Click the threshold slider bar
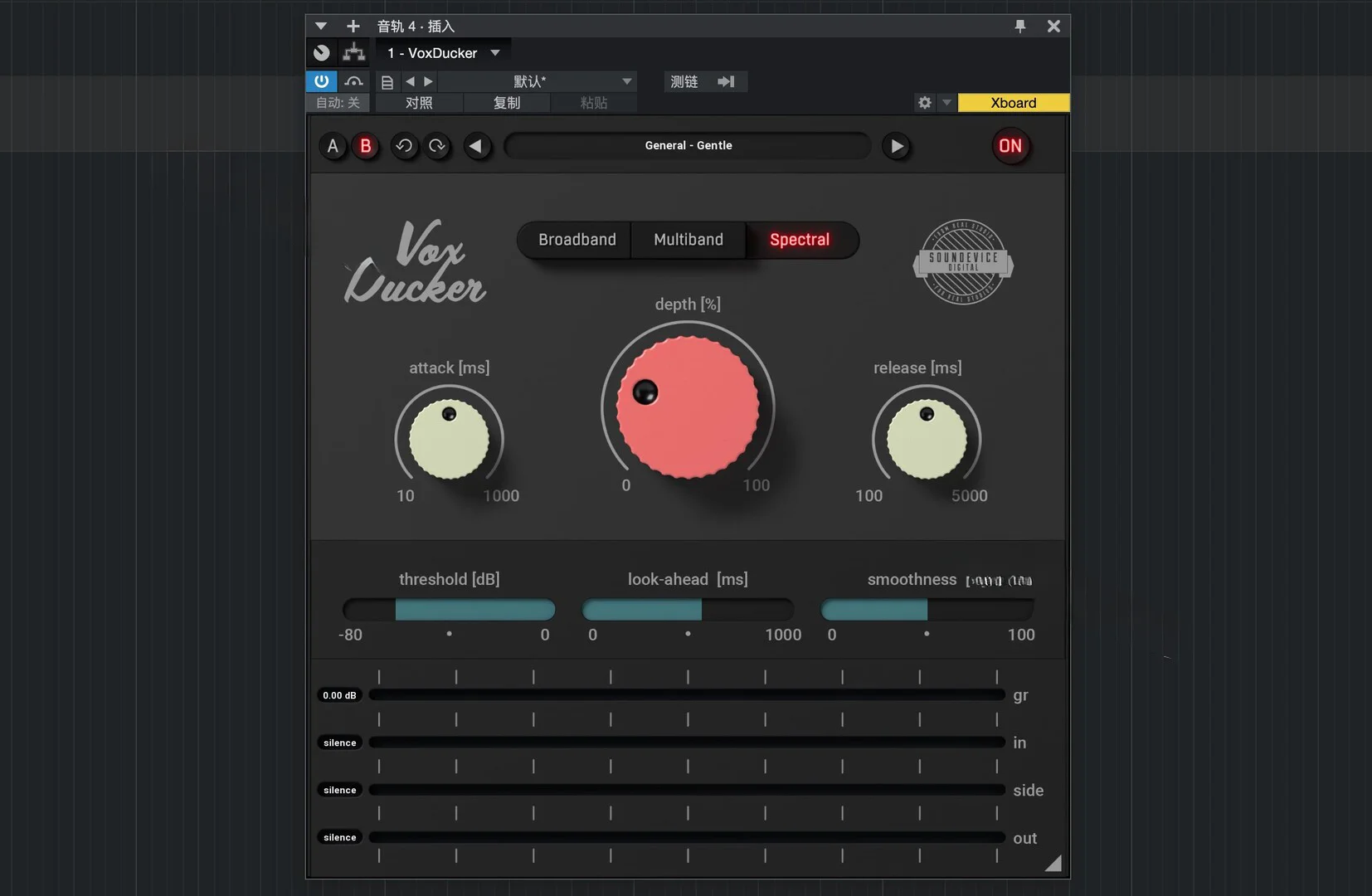1372x896 pixels. point(449,611)
